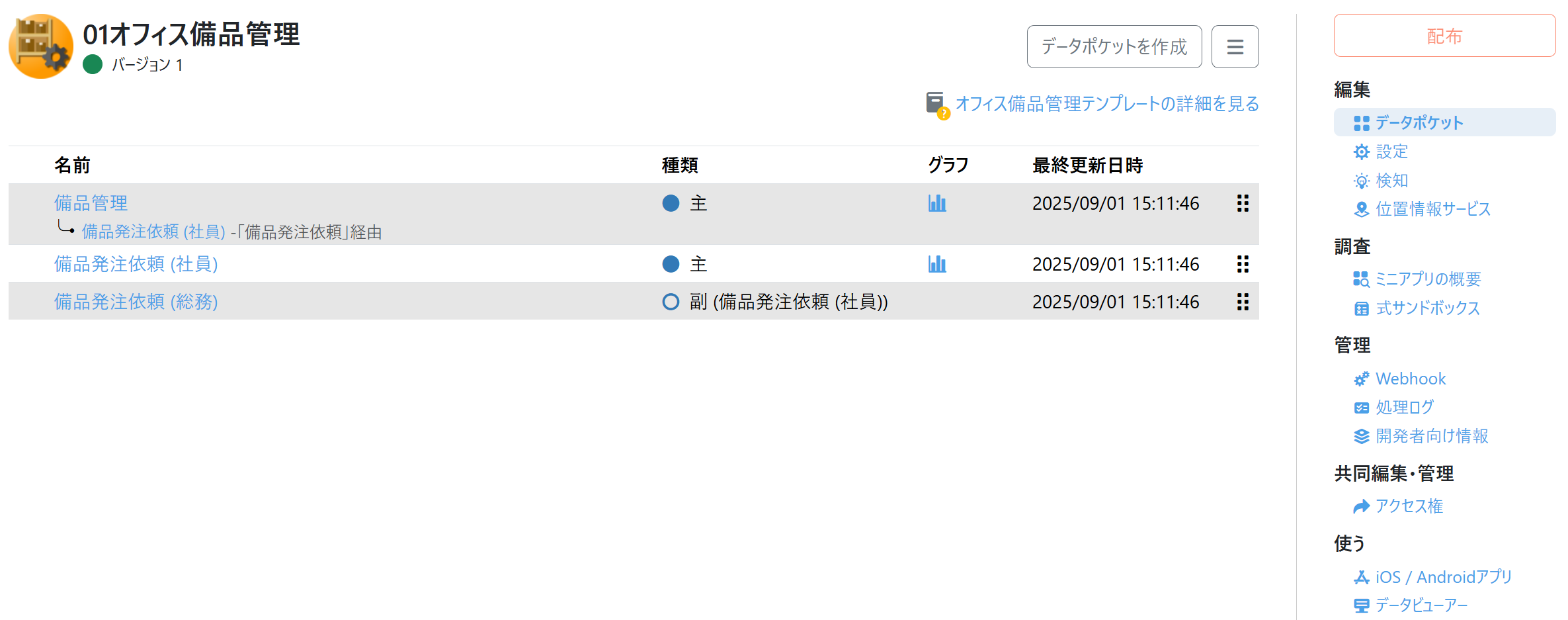The width and height of the screenshot is (1568, 620).
Task: Open ミニアプリの概要 from sidebar
Action: [1427, 279]
